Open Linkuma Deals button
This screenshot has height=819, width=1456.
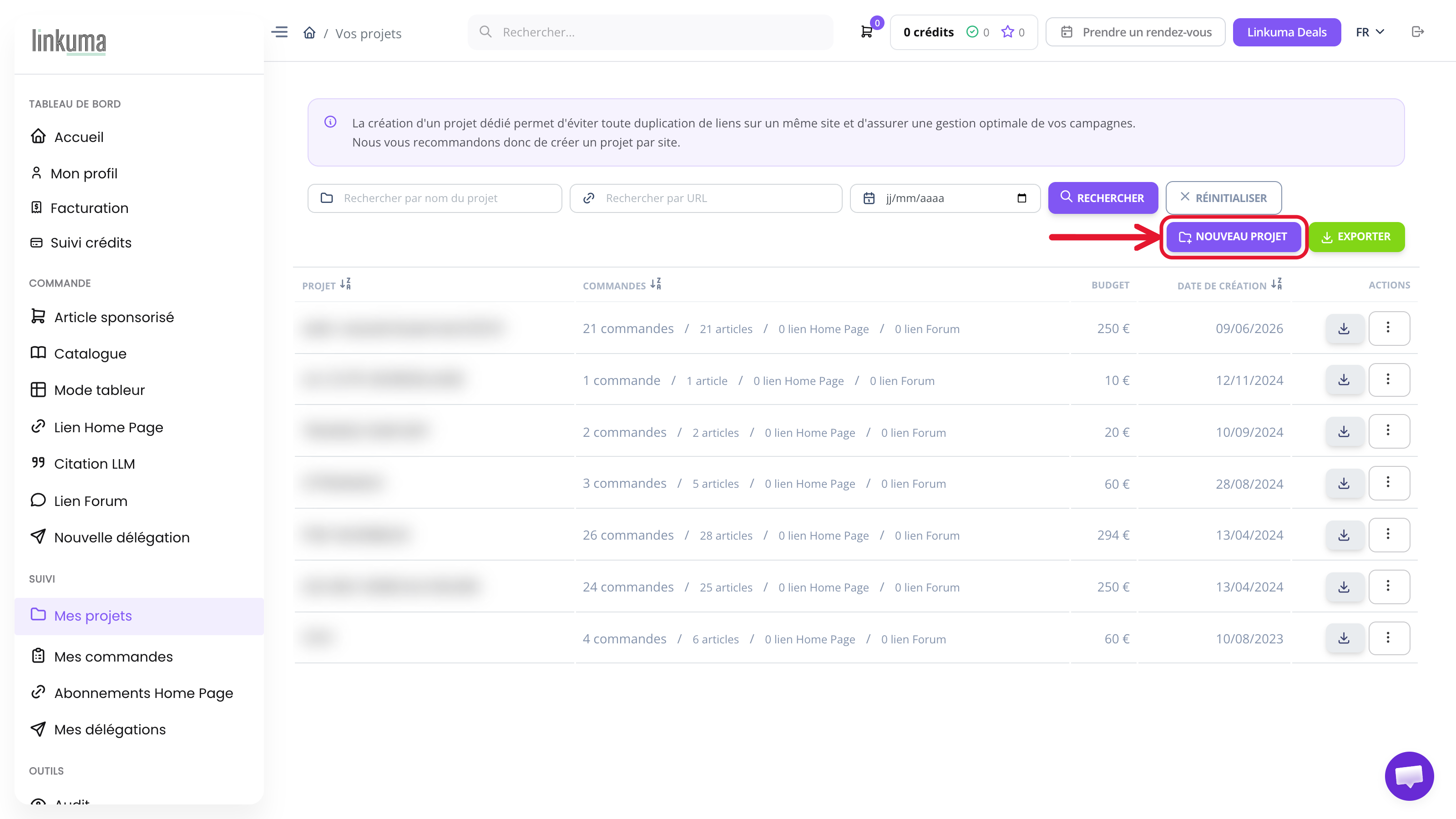[1286, 32]
